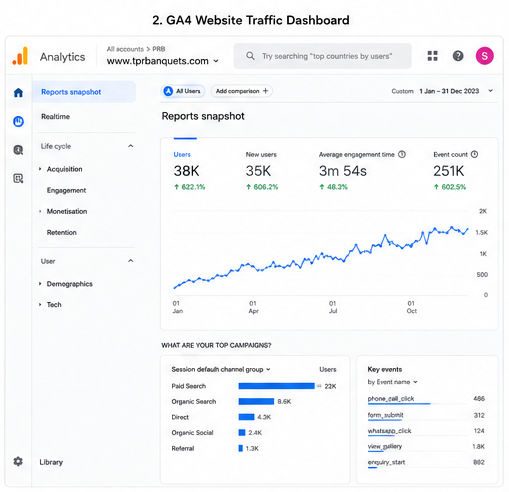This screenshot has height=492, width=509.
Task: Select the Users metric tab
Action: click(x=189, y=171)
